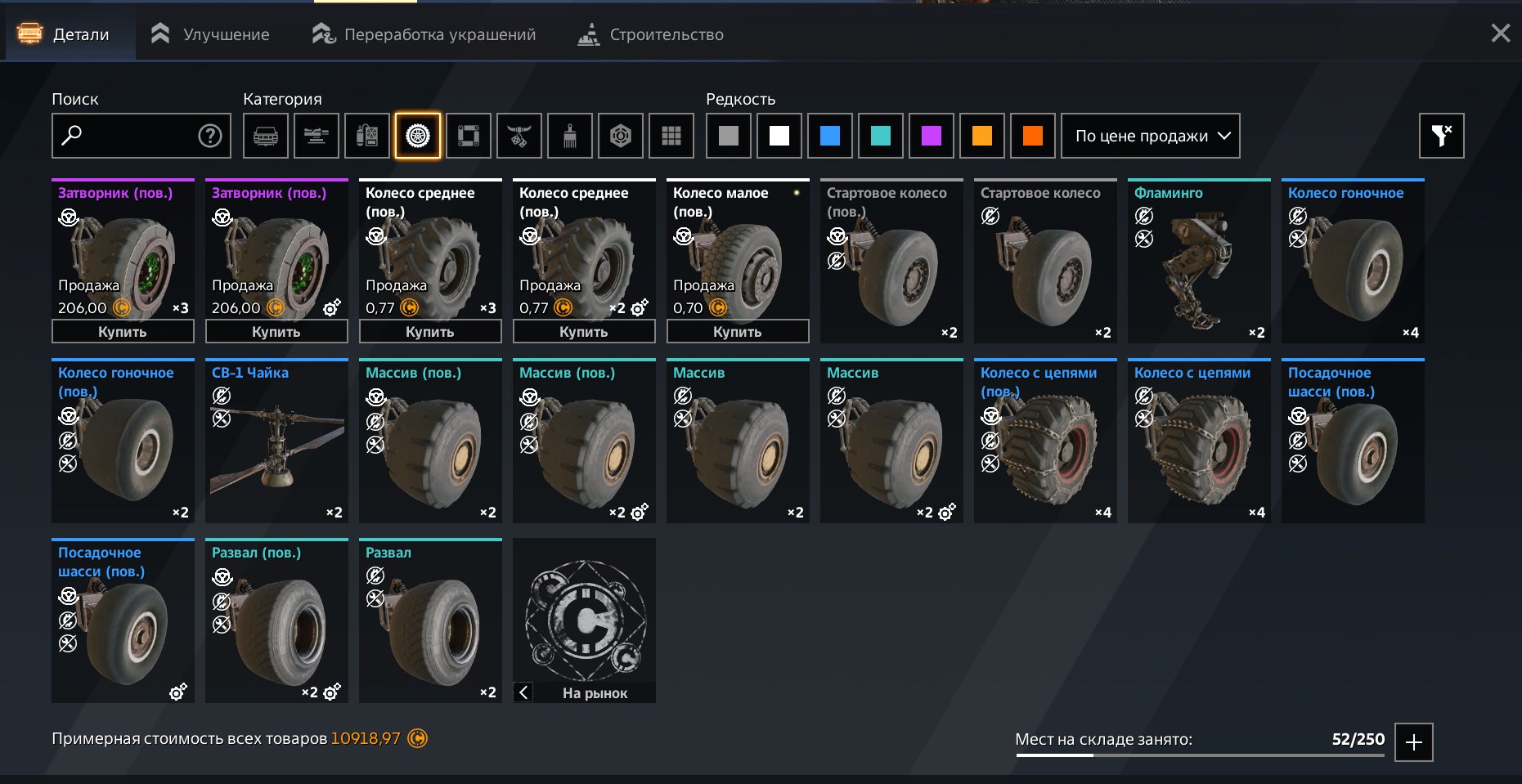Click the upgrade gear icon on Затворник (пов.) card
Image resolution: width=1522 pixels, height=784 pixels.
point(331,308)
